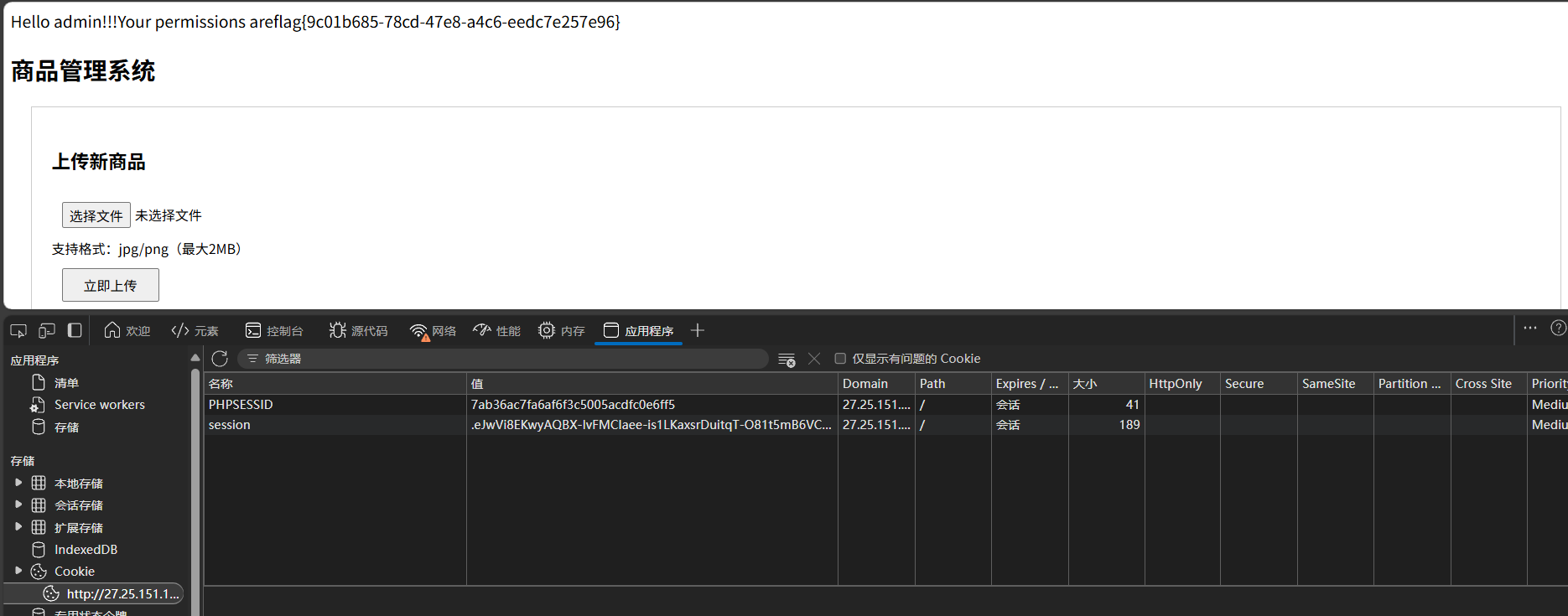Sort by the Path column header
This screenshot has height=616, width=1568.
point(953,384)
